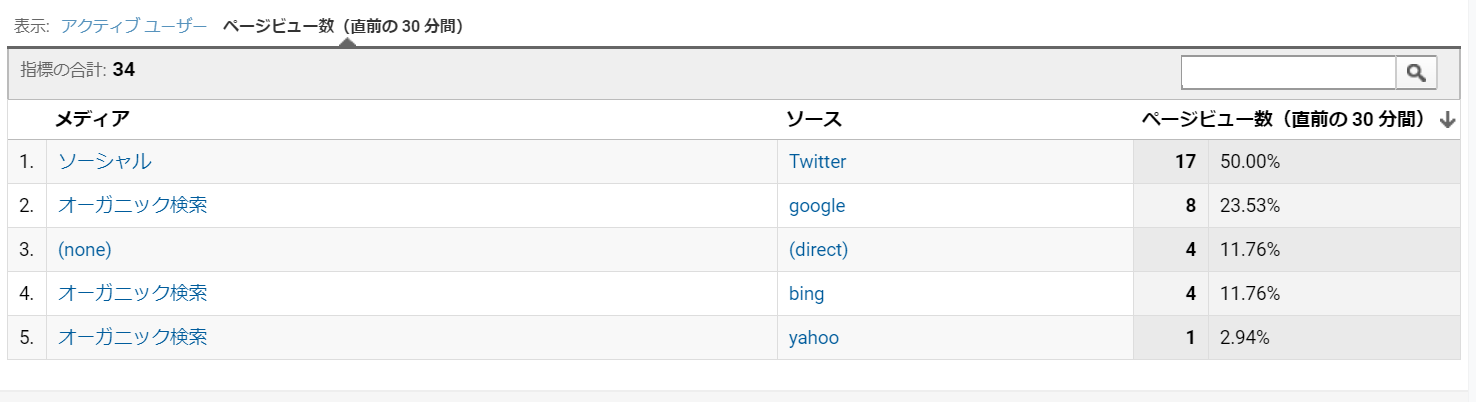Click the ソース column header
Viewport: 1476px width, 402px height.
(814, 120)
